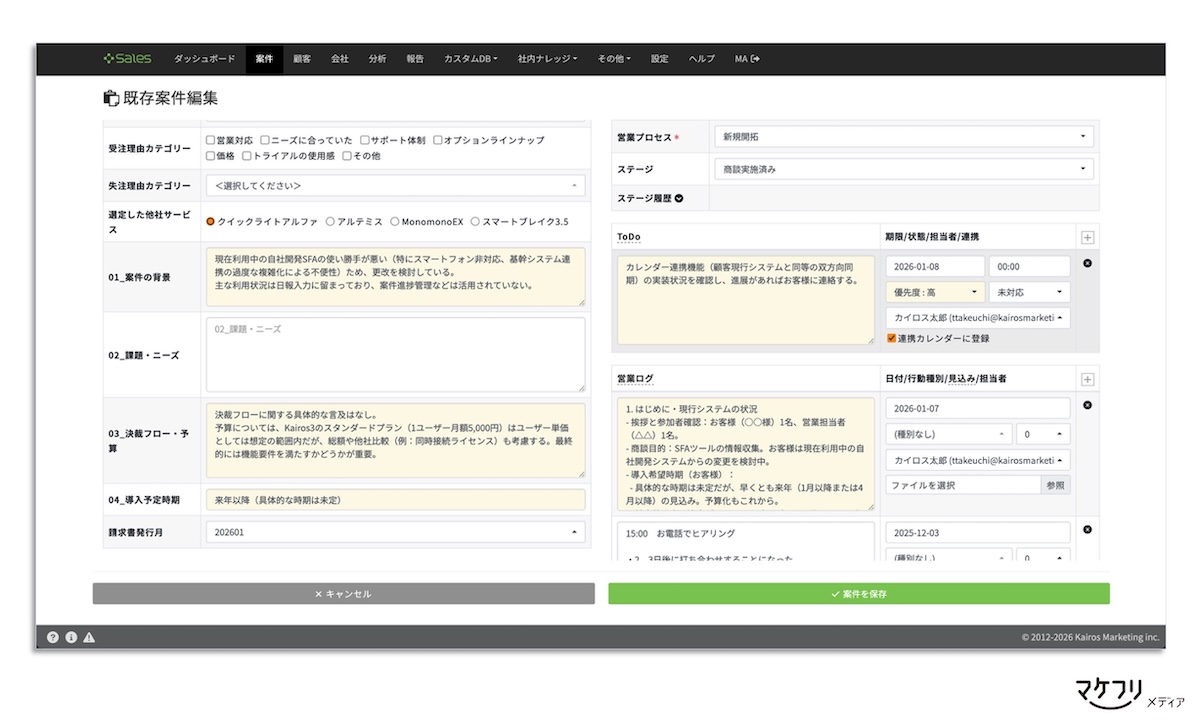Check the ニーズに合っていた checkbox
The height and width of the screenshot is (726, 1200).
pos(265,140)
